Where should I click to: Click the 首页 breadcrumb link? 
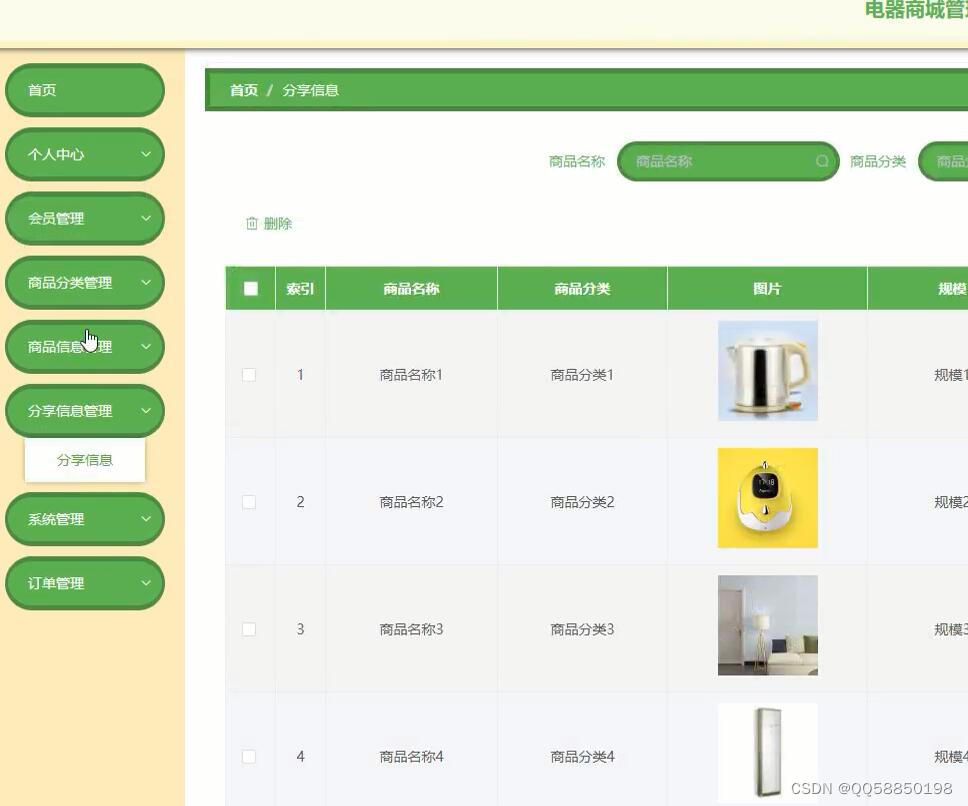[x=243, y=89]
